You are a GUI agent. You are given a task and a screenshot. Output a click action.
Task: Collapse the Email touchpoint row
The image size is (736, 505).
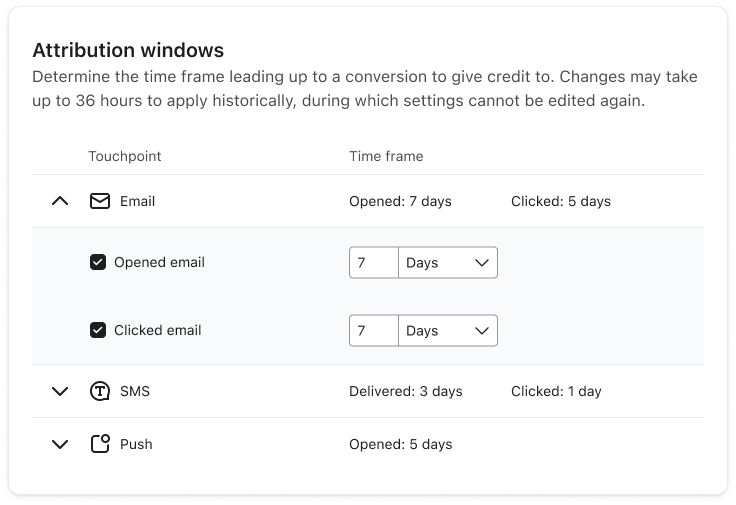coord(60,201)
